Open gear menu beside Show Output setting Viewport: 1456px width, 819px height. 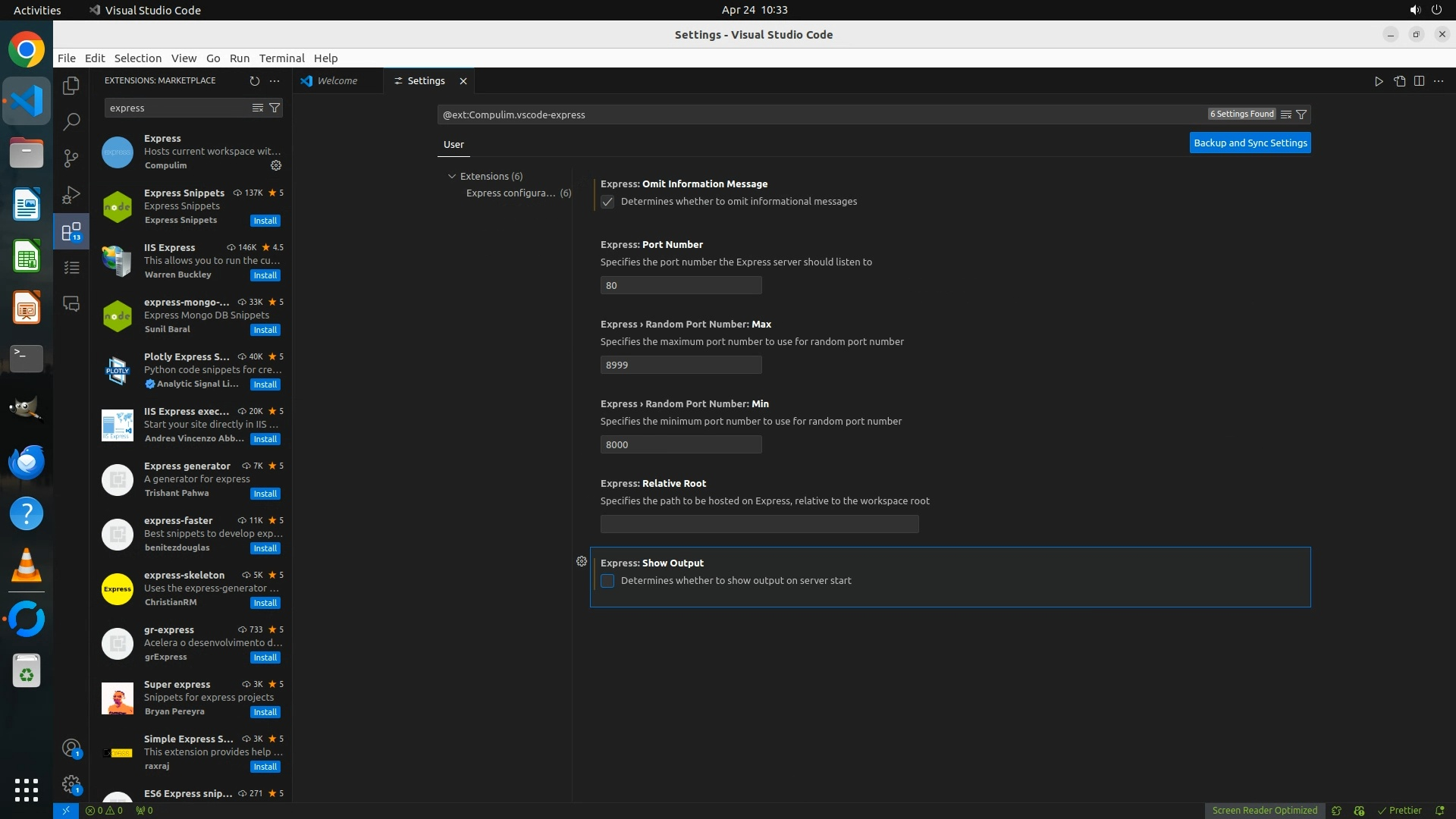(582, 562)
